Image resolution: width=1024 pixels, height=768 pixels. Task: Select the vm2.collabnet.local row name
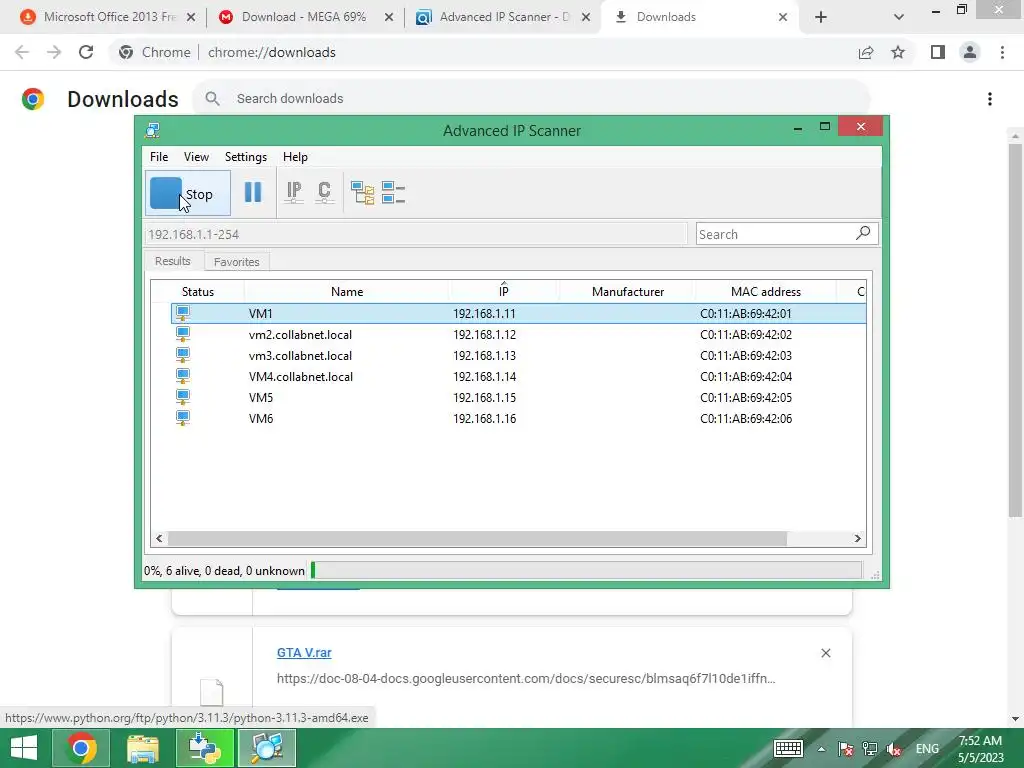pos(300,334)
